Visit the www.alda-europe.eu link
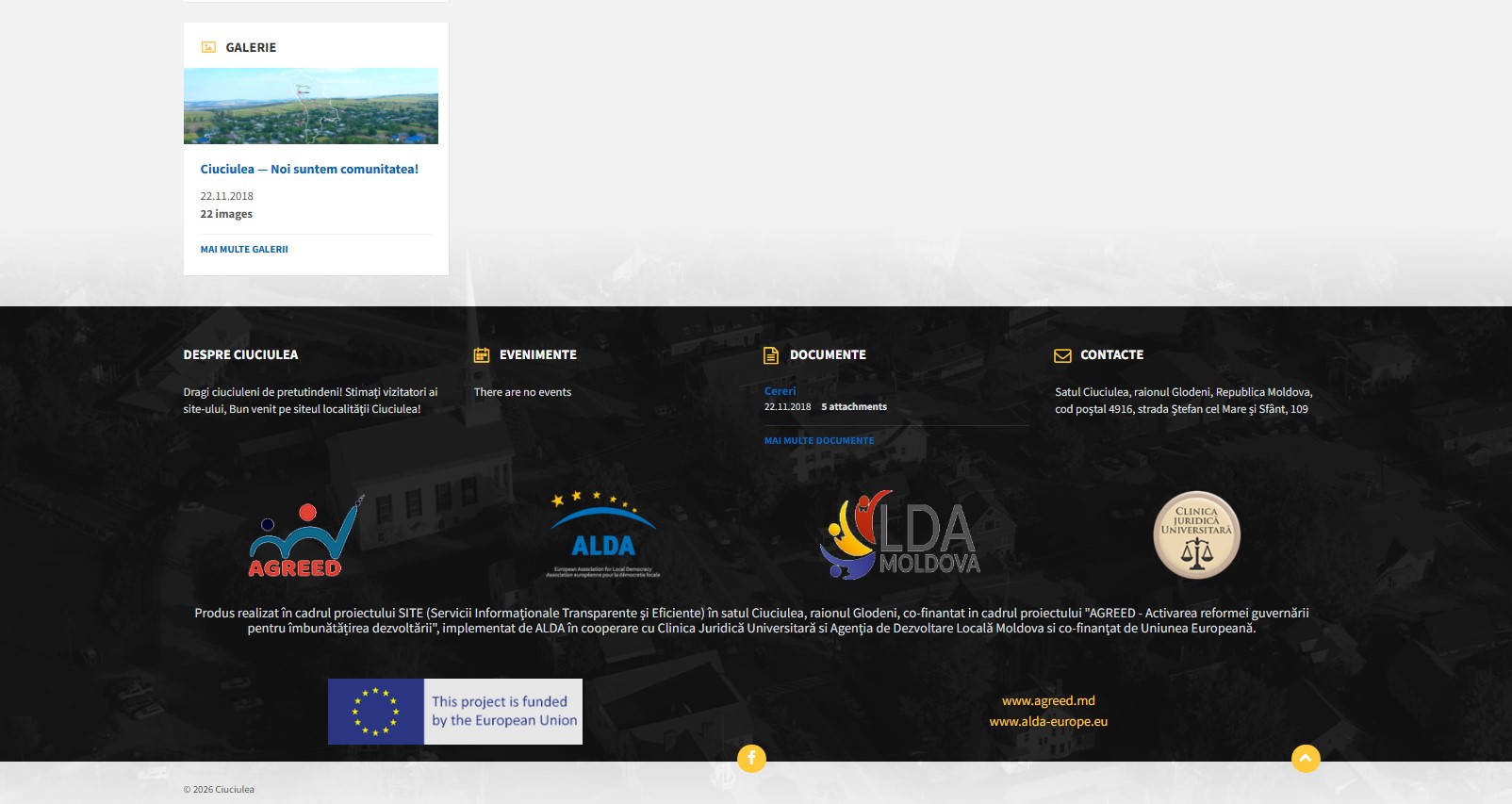1512x804 pixels. pos(1048,722)
